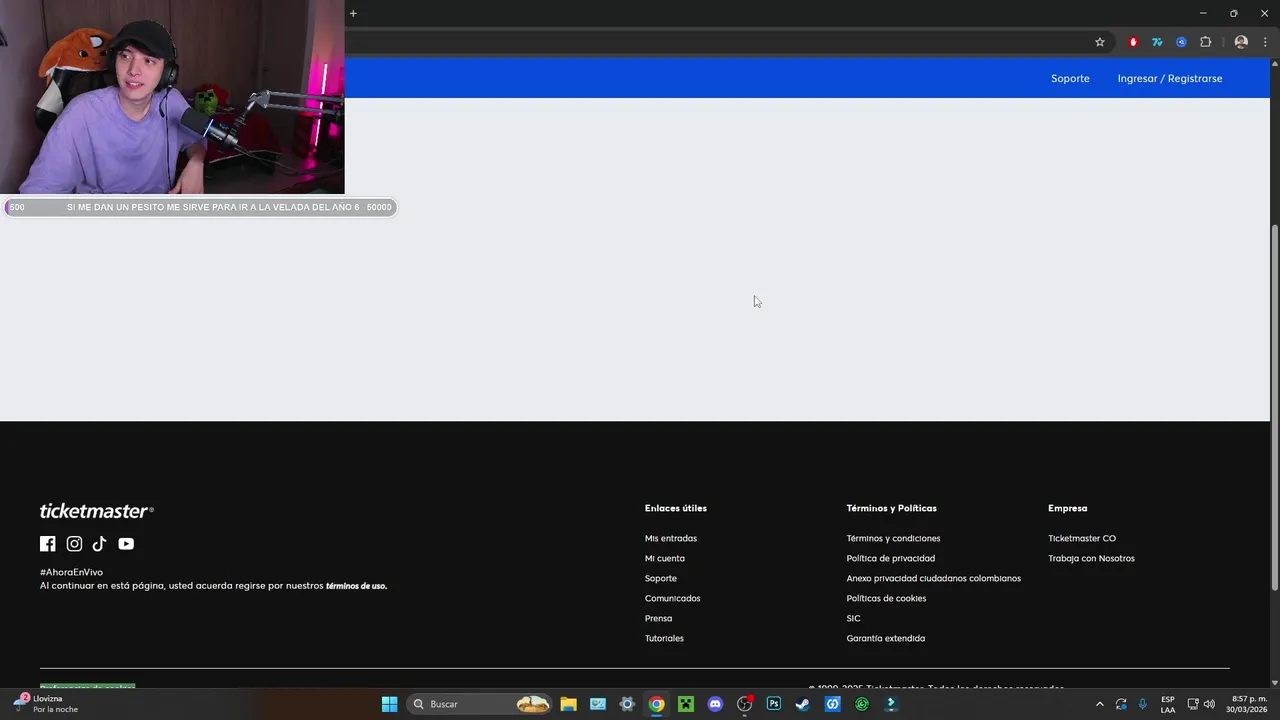Open Chrome's three-dot menu
Viewport: 1280px width, 720px height.
coord(1265,42)
